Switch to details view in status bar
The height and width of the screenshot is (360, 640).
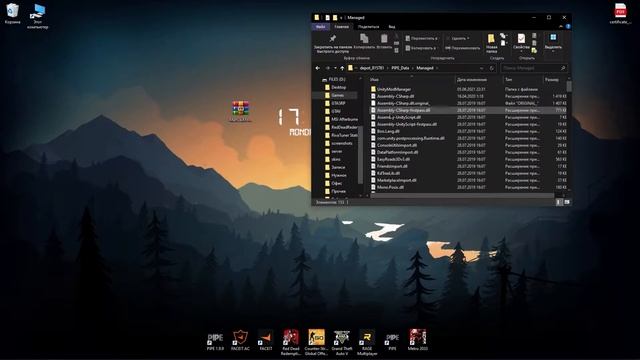coord(559,202)
